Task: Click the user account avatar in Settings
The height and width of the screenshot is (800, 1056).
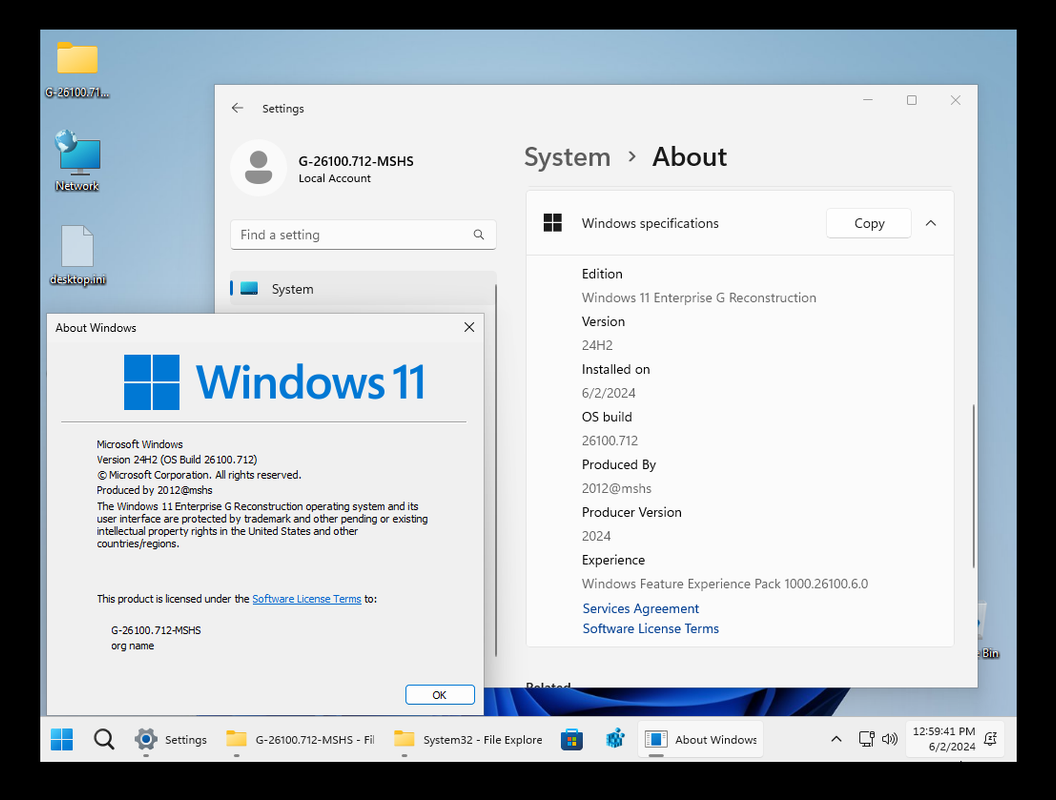Action: [259, 168]
